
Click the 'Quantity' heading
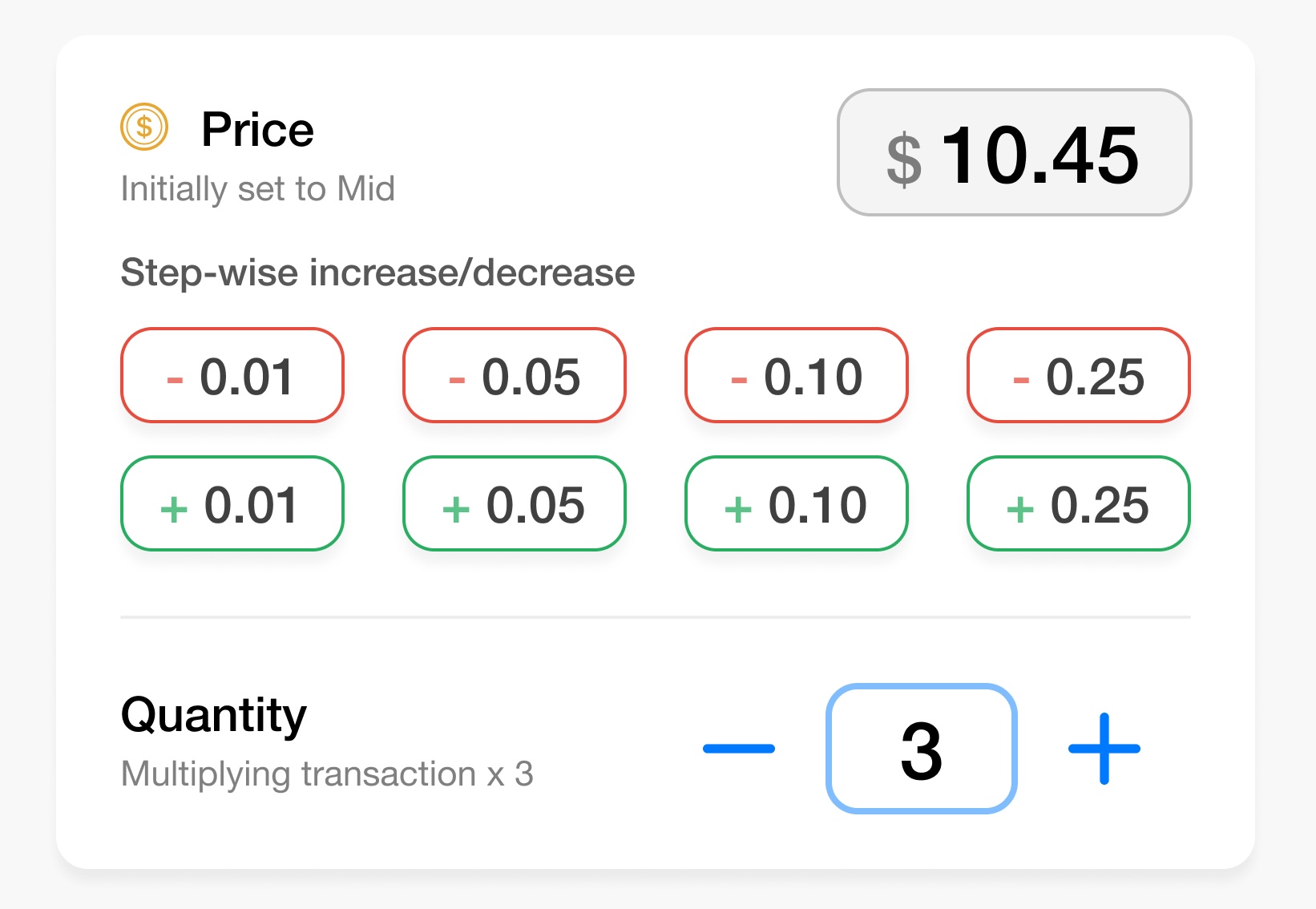[x=214, y=715]
